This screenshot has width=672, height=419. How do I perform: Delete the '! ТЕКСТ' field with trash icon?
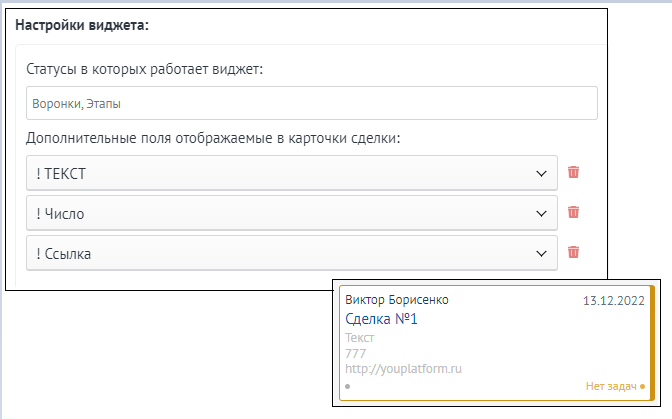pos(573,172)
